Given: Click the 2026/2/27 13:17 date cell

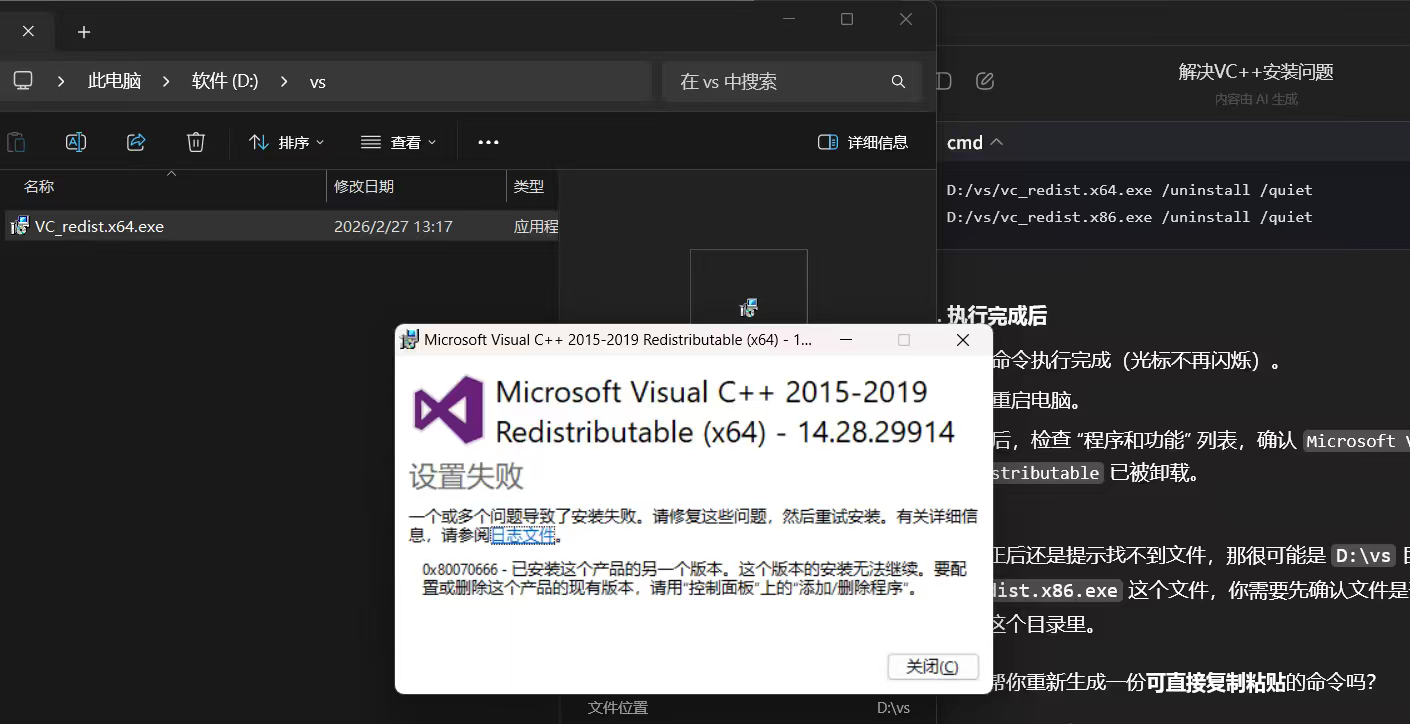Looking at the screenshot, I should pos(393,226).
